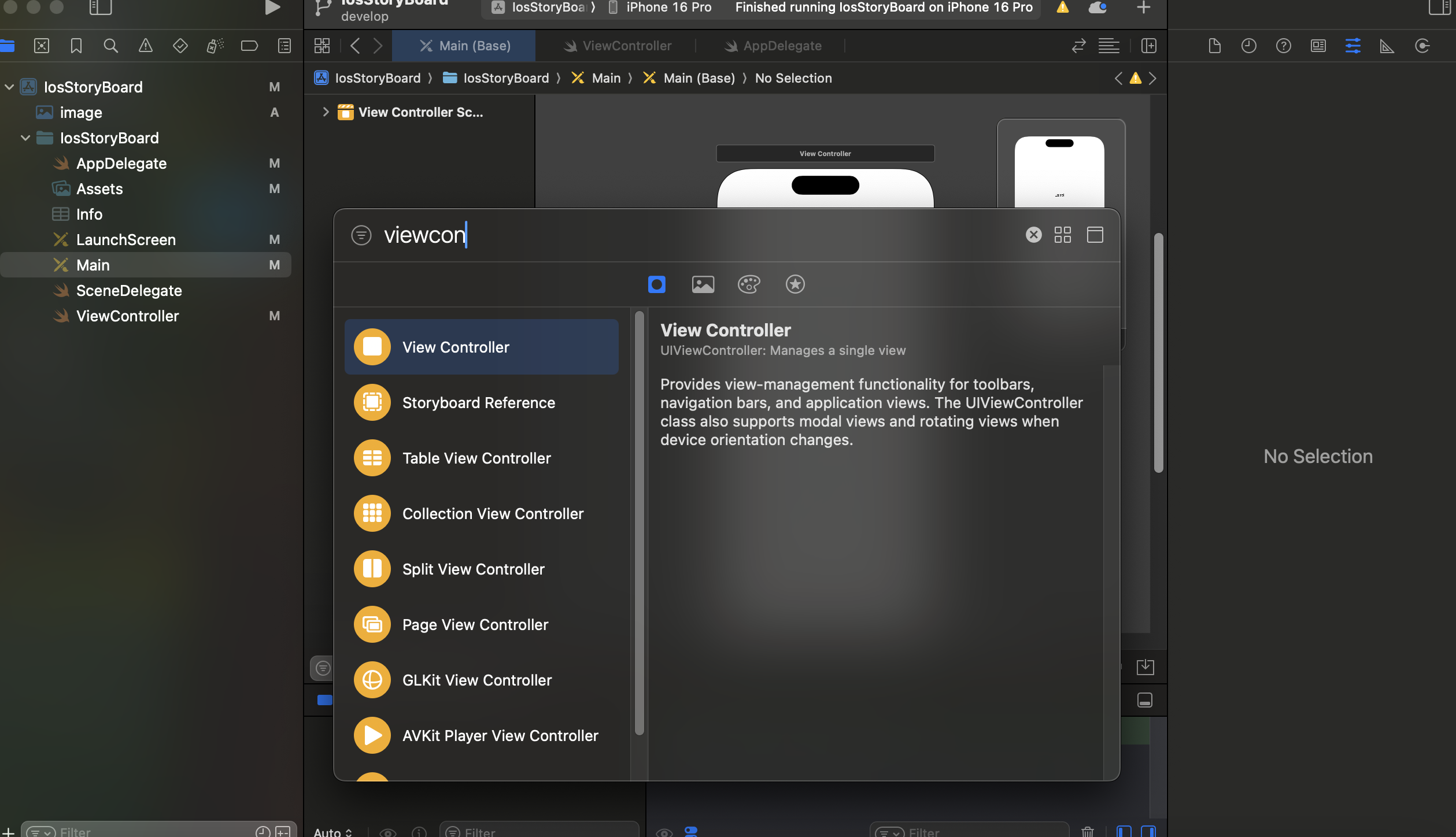Open the Auto variables scope dropdown
Screen dimensions: 1456x837
(x=333, y=832)
